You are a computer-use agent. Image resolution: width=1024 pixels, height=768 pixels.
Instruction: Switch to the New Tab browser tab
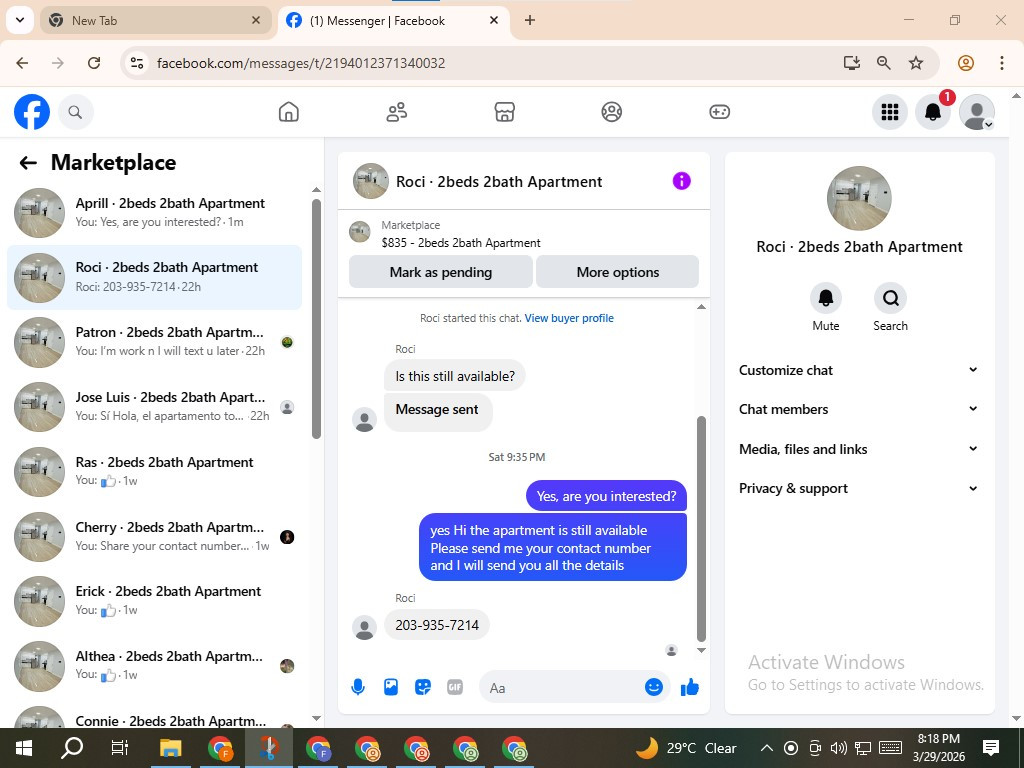(x=155, y=21)
